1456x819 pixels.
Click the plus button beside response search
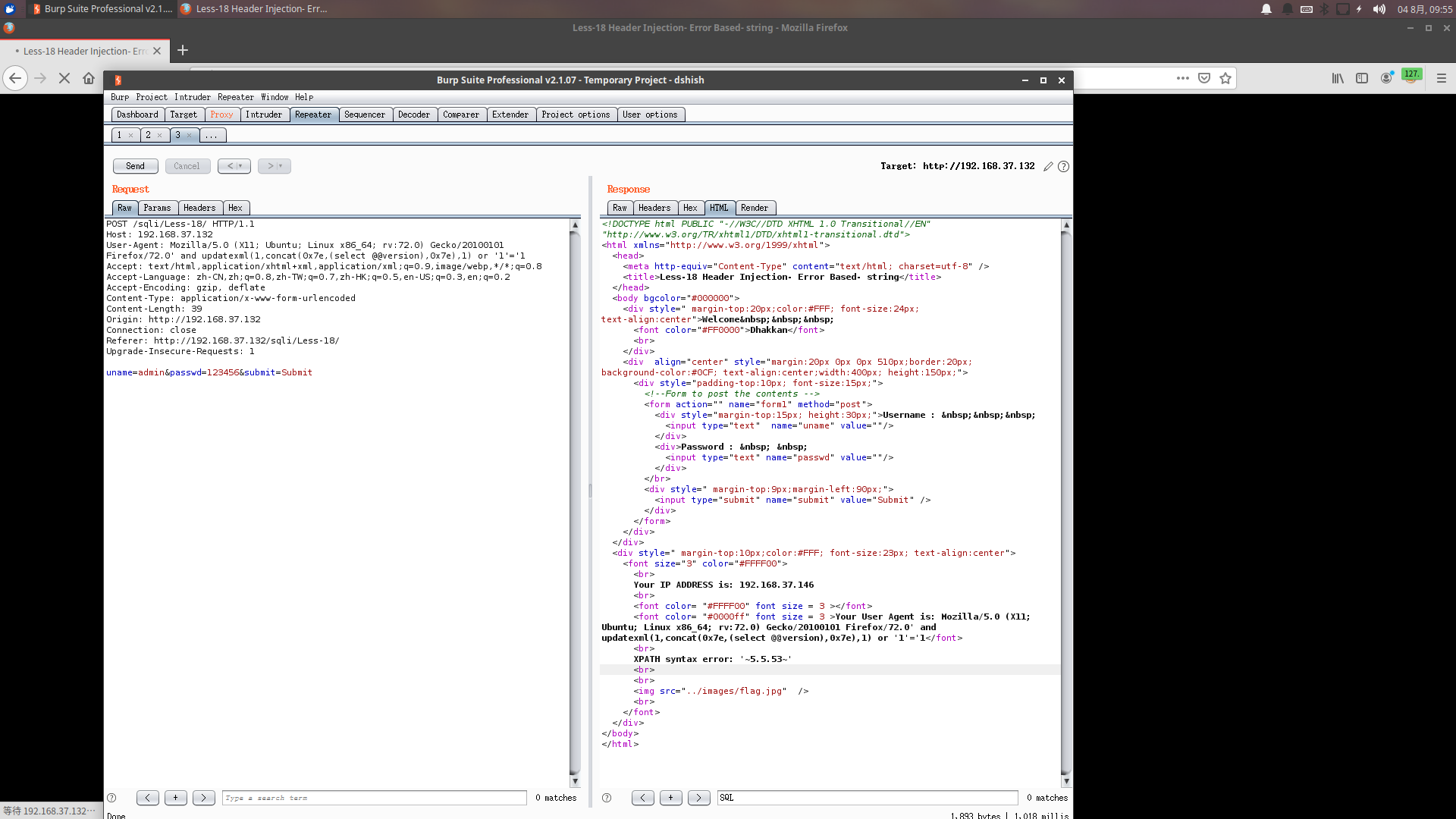tap(670, 798)
